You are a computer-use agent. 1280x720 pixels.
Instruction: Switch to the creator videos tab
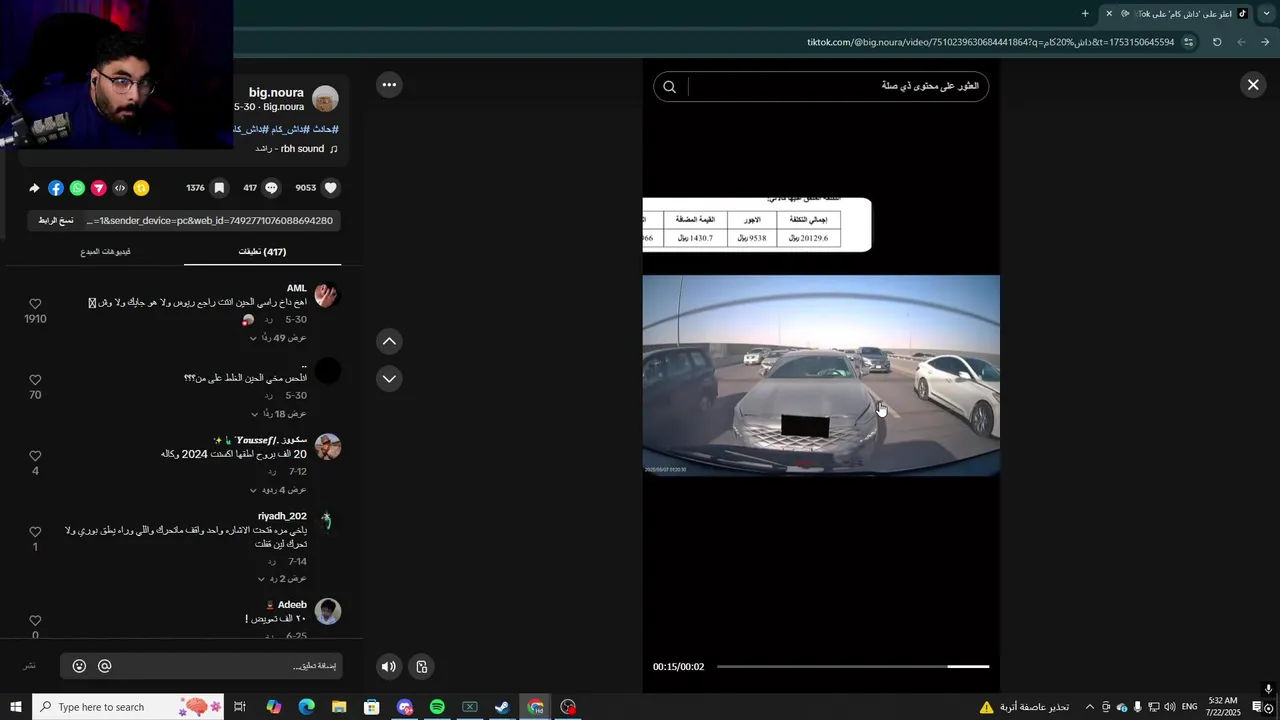(106, 252)
